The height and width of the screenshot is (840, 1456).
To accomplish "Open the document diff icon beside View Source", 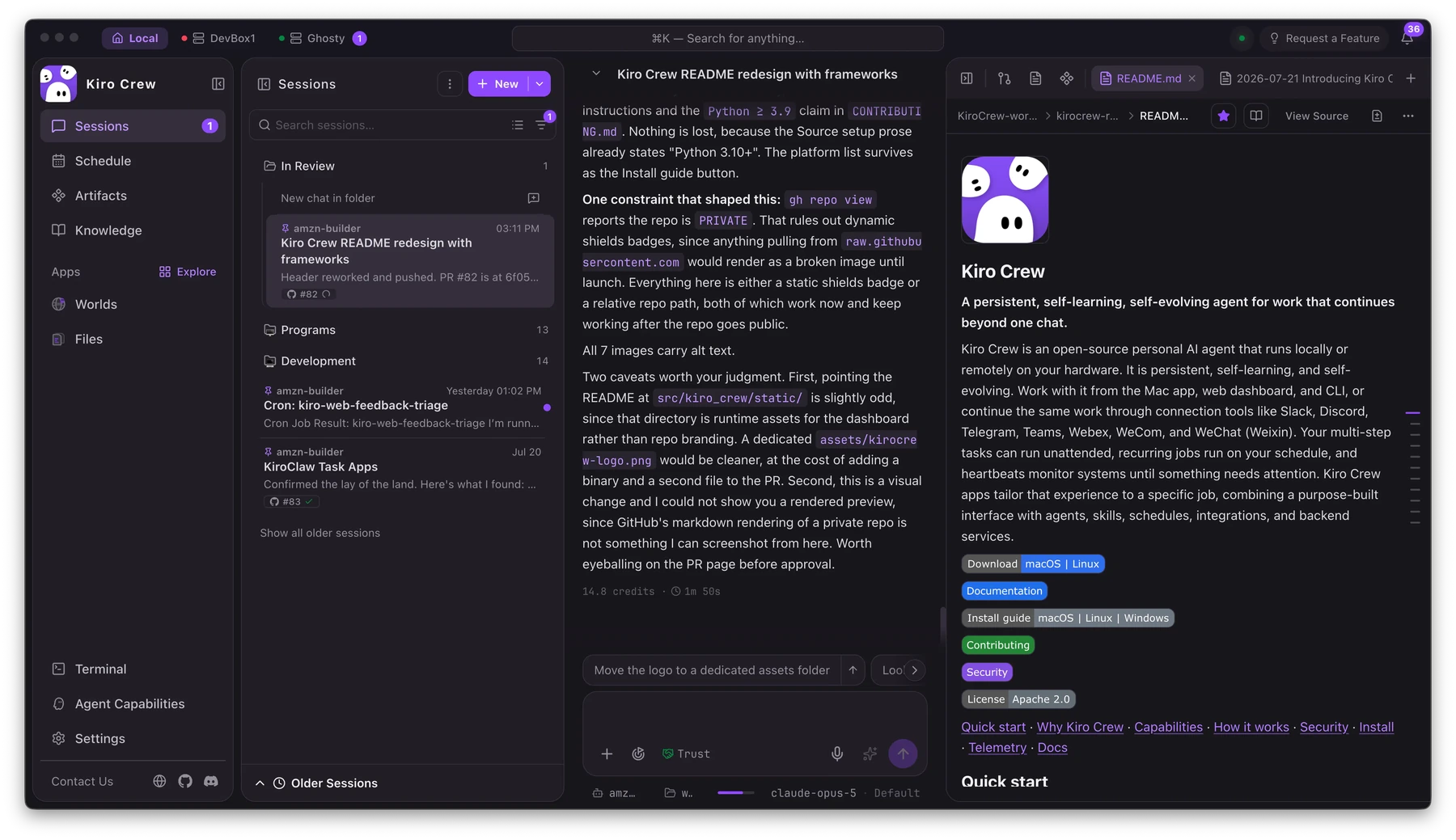I will point(1377,116).
